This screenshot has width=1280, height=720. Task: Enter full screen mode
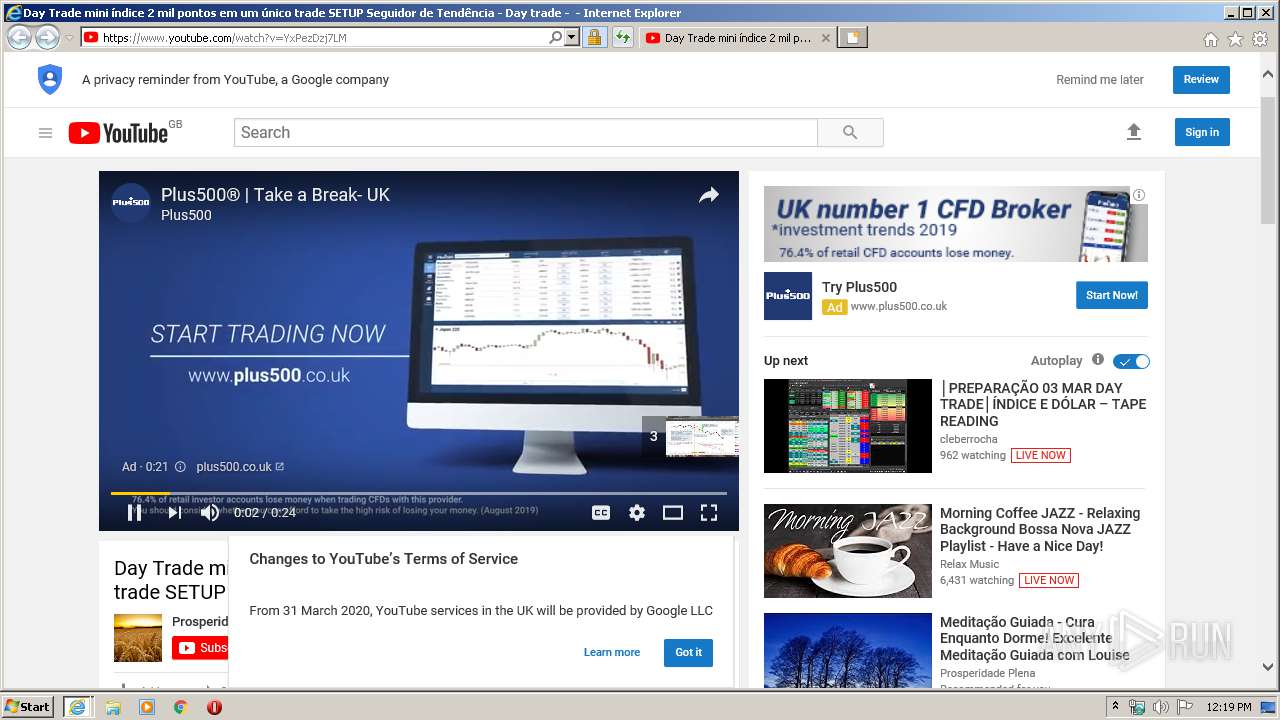point(709,513)
